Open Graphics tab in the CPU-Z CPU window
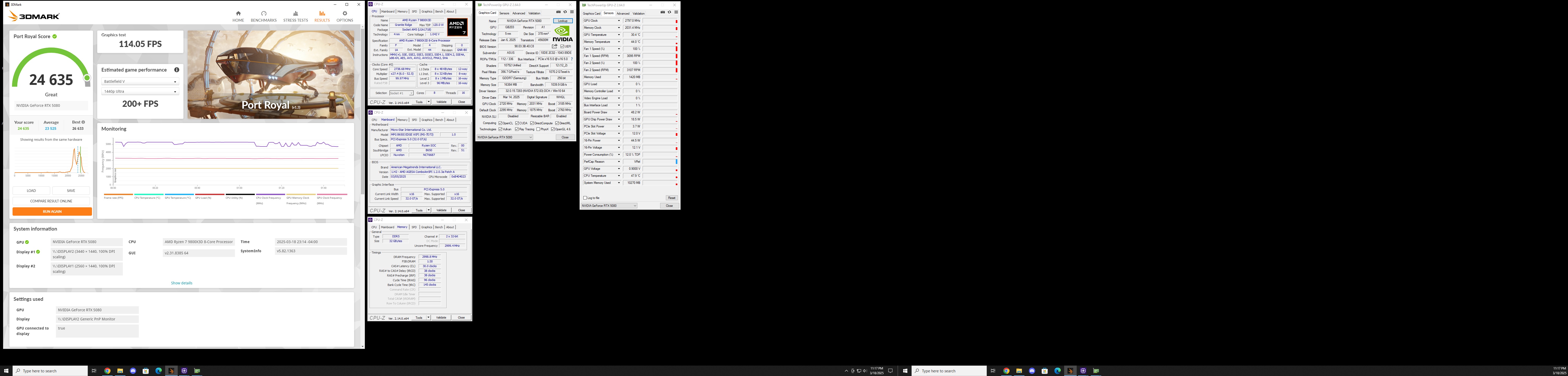The image size is (1568, 376). tap(427, 11)
